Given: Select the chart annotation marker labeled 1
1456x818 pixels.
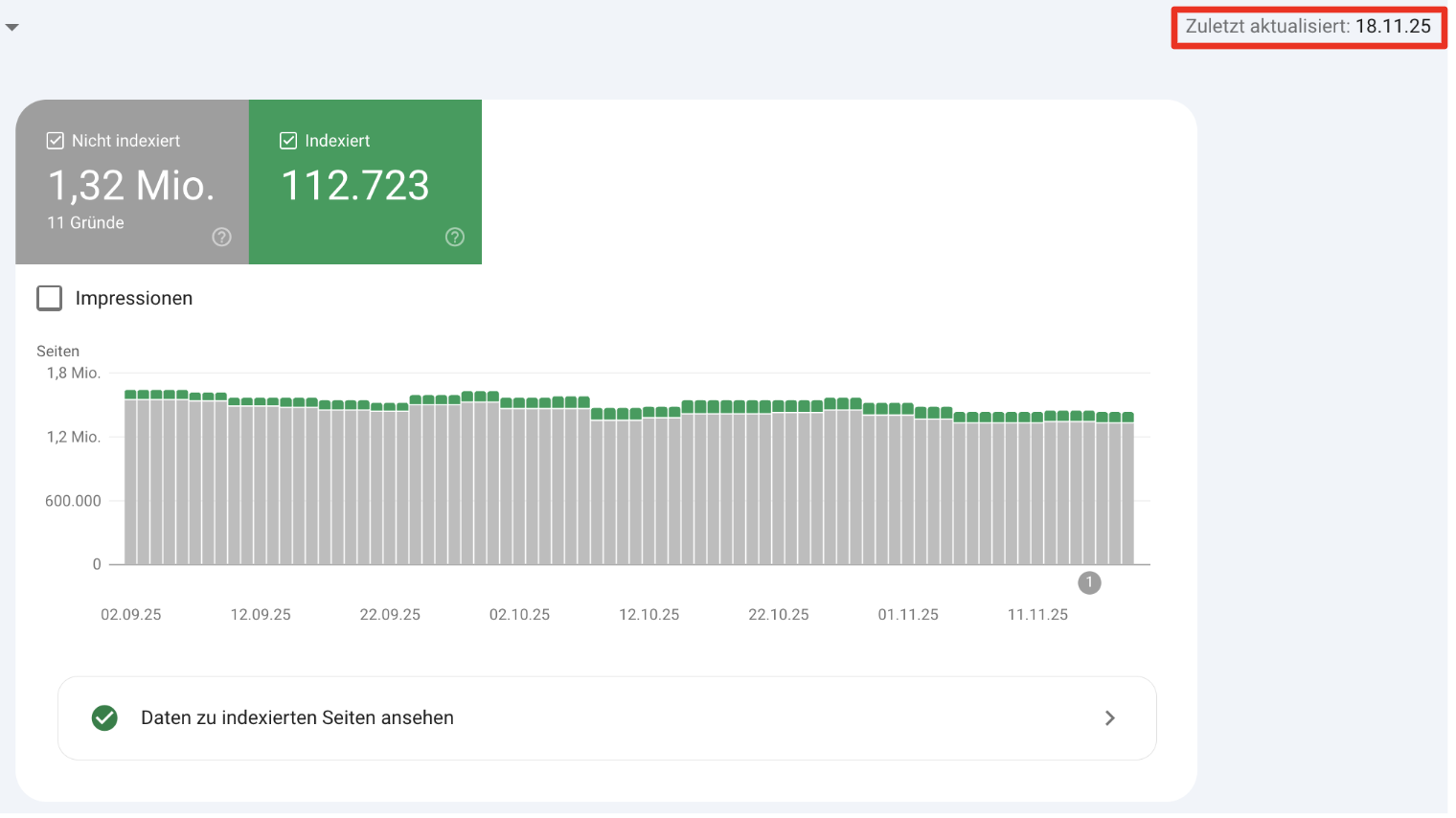Looking at the screenshot, I should tap(1089, 582).
